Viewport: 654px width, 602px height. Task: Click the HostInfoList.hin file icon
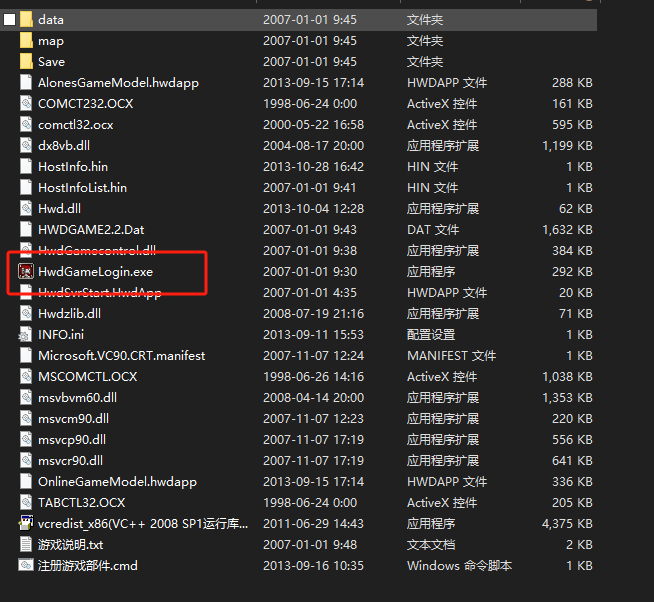click(26, 187)
